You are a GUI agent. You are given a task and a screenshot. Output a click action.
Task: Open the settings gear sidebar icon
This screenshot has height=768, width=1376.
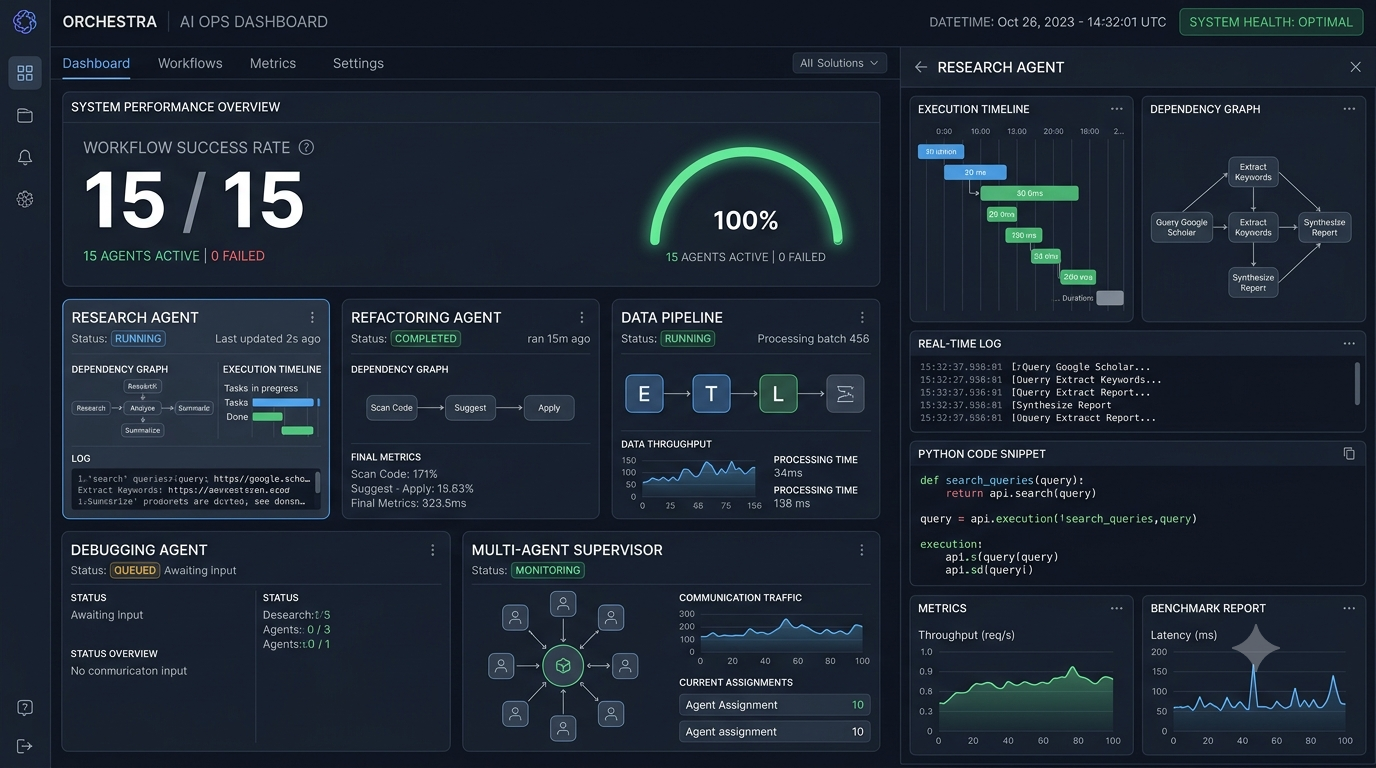point(25,199)
